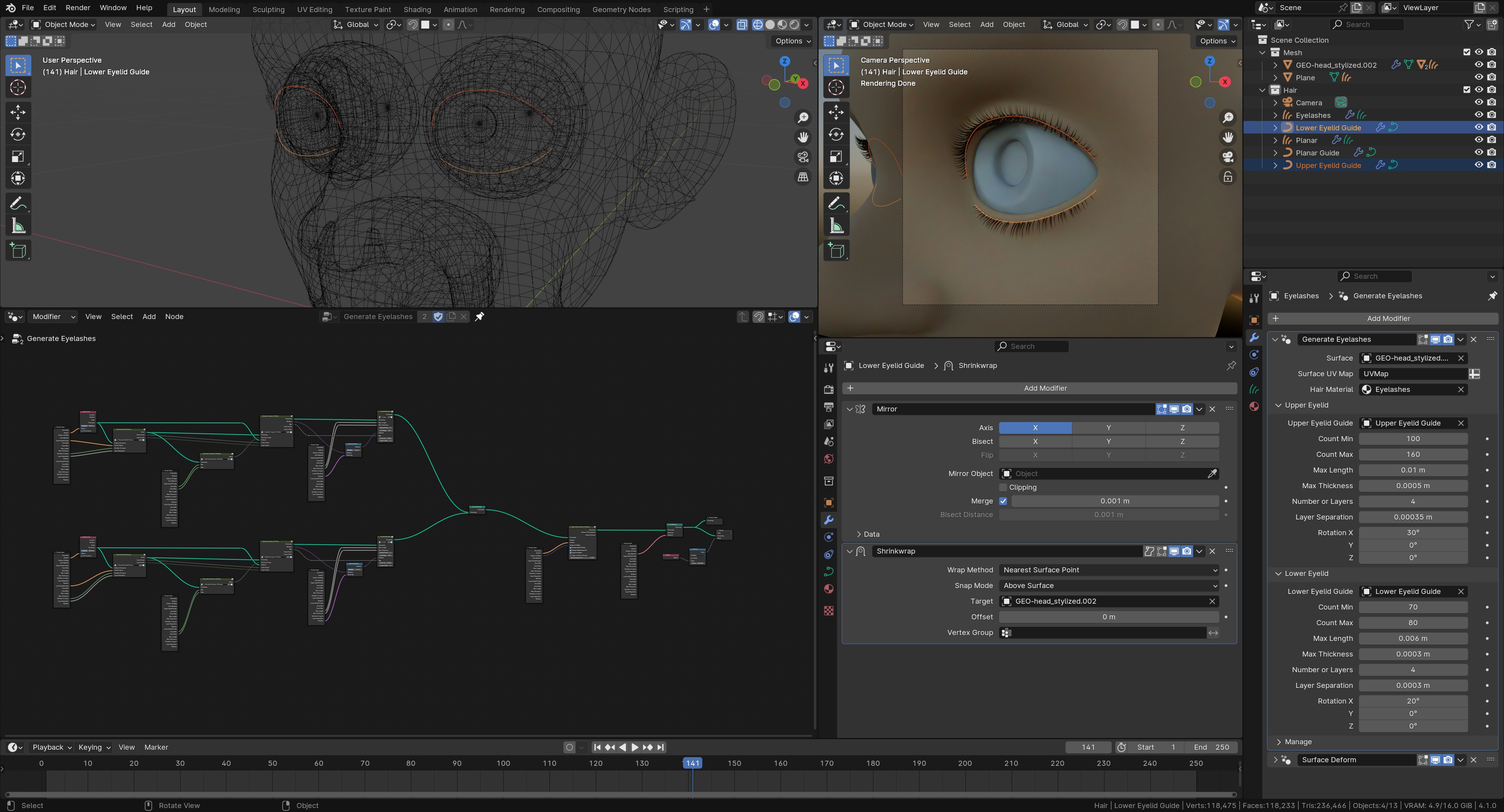Select the Annotate tool in left viewport
1504x812 pixels.
coord(18,203)
